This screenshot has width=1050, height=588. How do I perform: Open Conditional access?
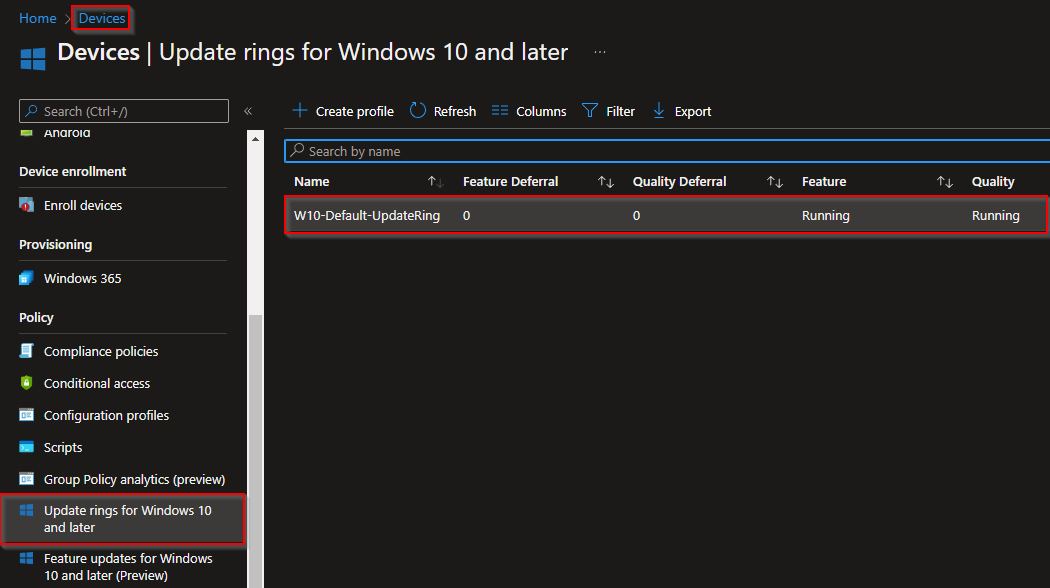[x=97, y=383]
